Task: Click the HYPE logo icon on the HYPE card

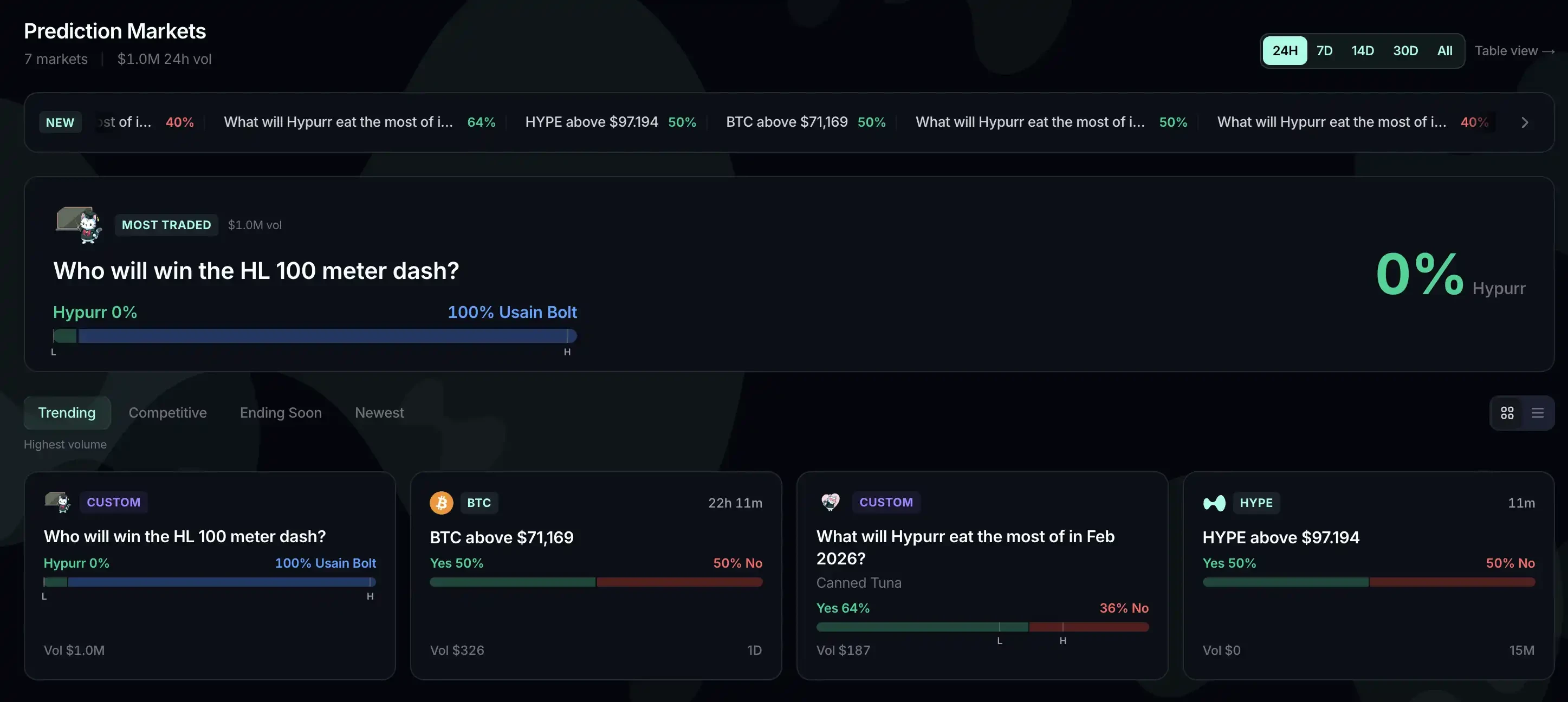Action: coord(1214,503)
